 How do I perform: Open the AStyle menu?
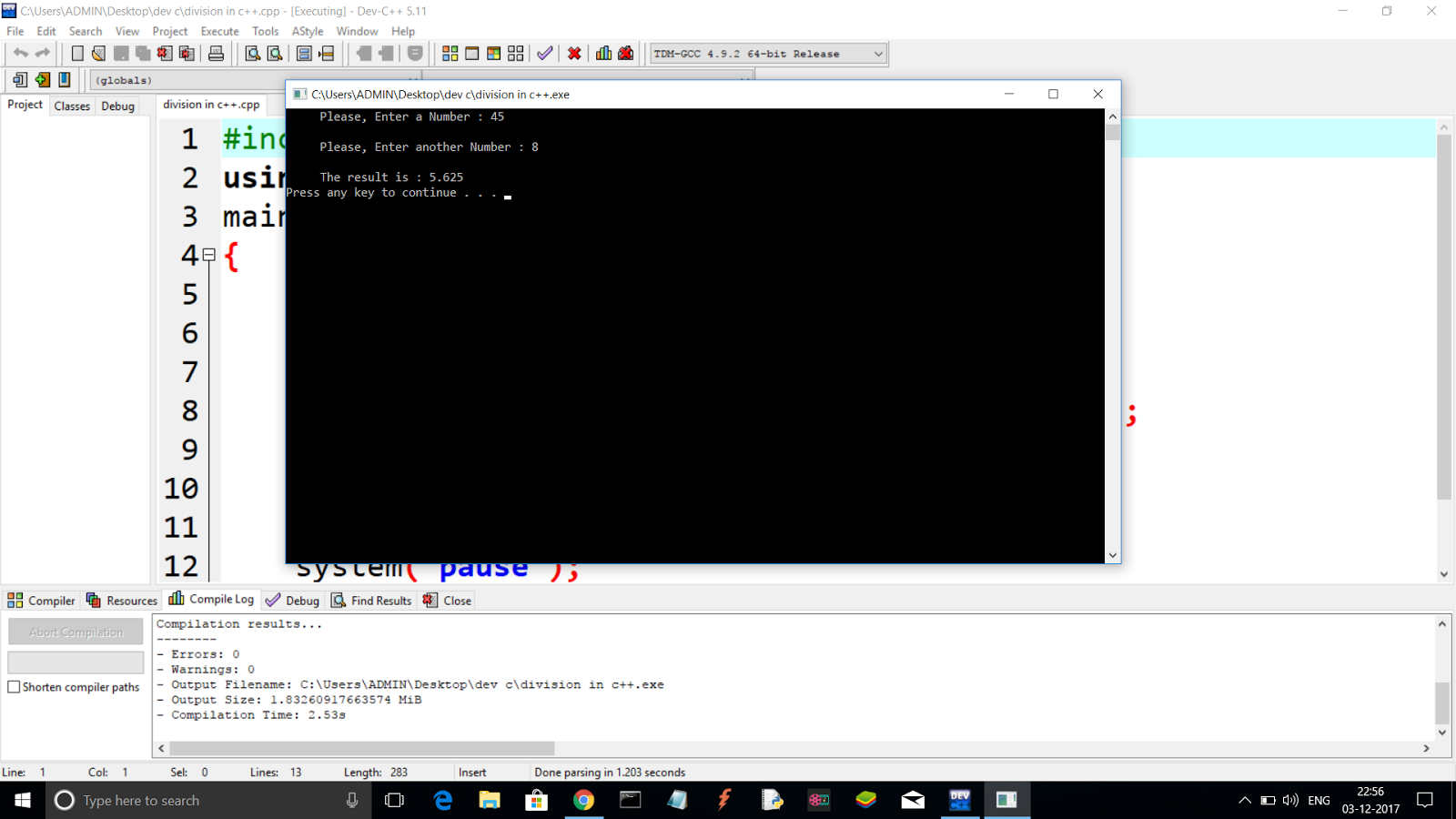click(x=308, y=31)
